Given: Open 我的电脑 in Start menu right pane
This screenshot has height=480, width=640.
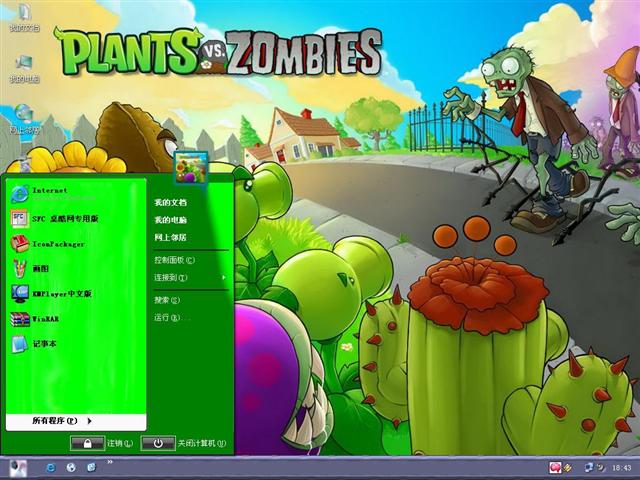Looking at the screenshot, I should [x=170, y=220].
